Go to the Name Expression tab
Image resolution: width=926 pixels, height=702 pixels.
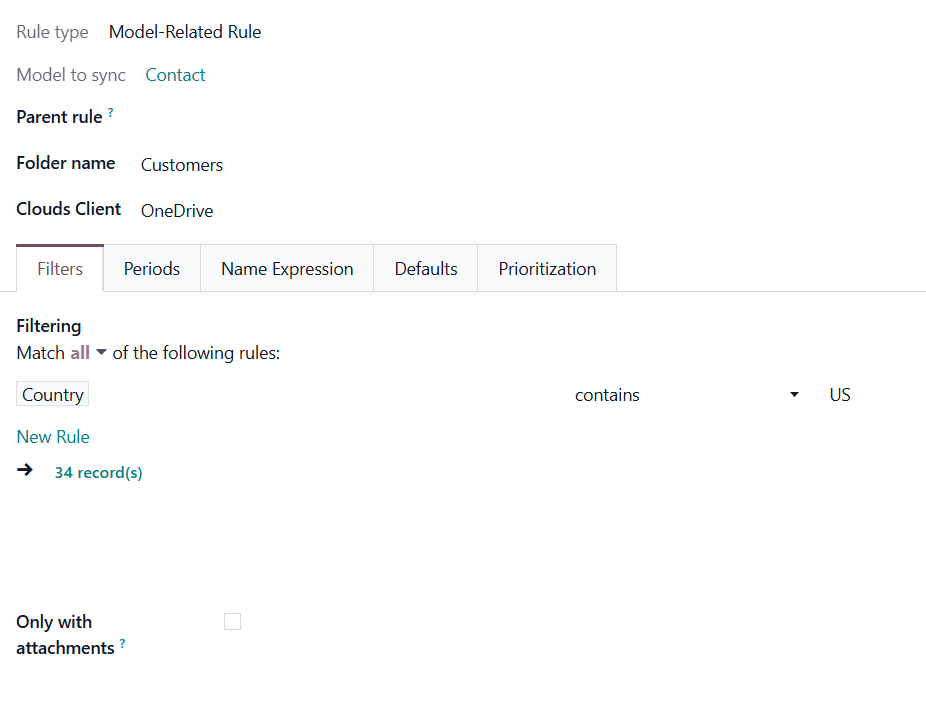coord(287,269)
